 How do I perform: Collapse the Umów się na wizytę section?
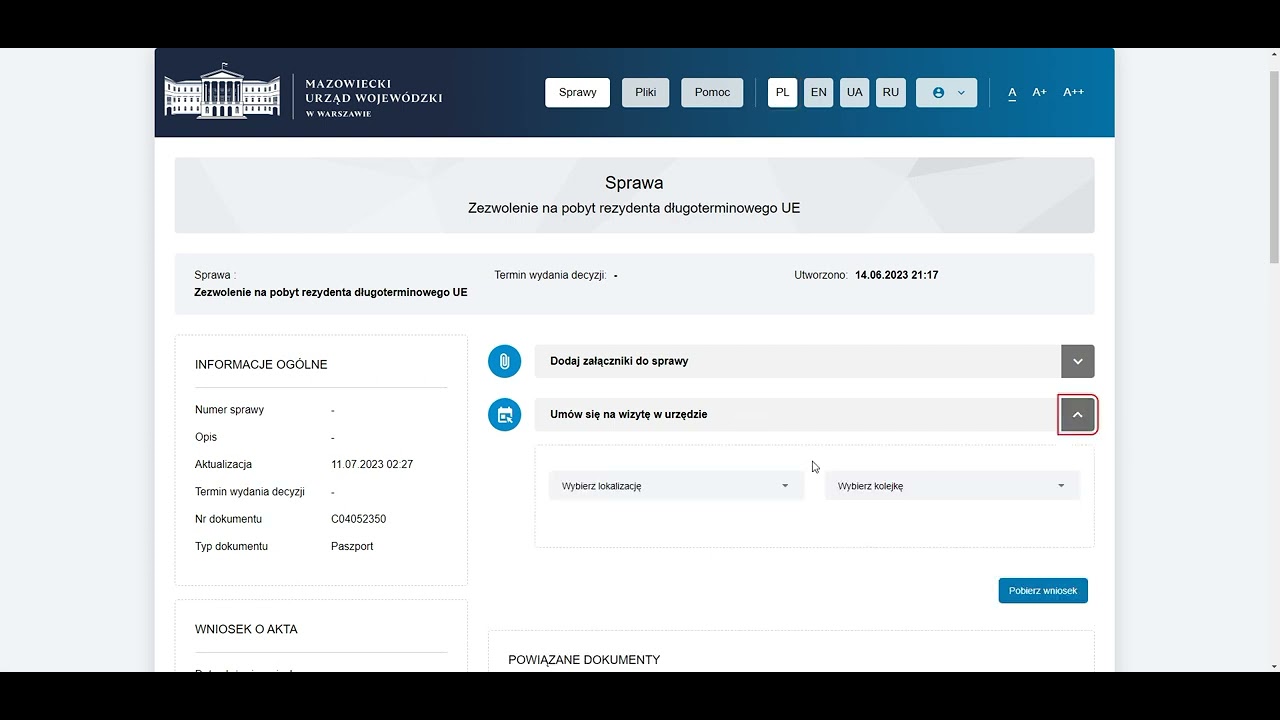1077,414
